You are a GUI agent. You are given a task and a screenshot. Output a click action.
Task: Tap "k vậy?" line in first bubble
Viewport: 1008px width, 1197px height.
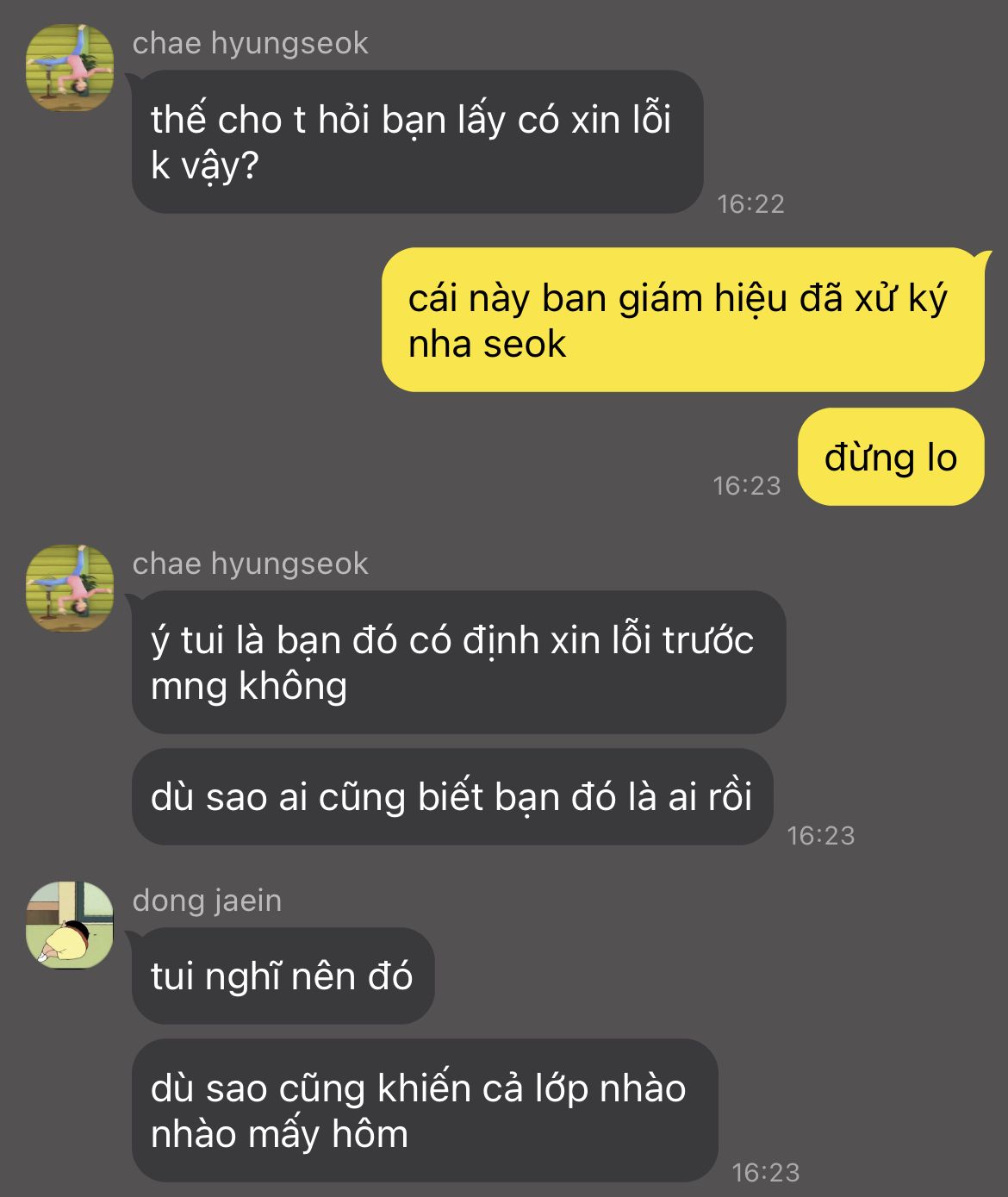tap(205, 166)
